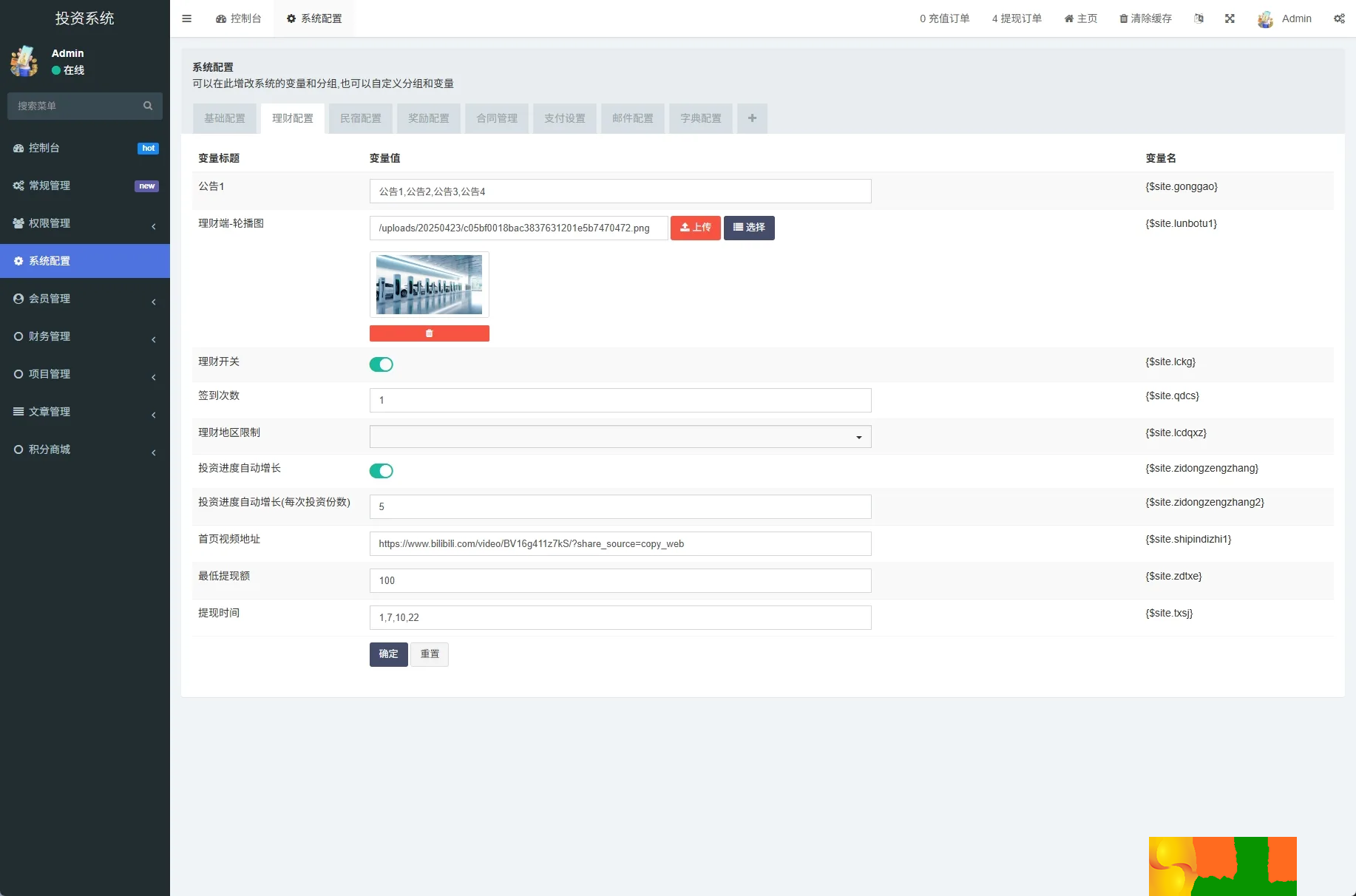
Task: Click the language translate icon in header
Action: [x=1199, y=18]
